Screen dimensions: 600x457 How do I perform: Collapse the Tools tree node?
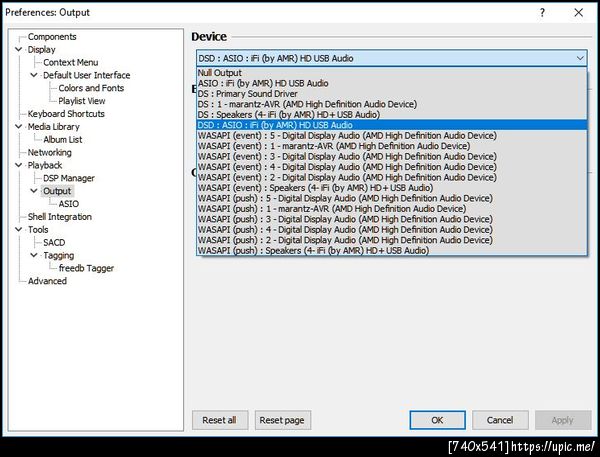pyautogui.click(x=18, y=229)
